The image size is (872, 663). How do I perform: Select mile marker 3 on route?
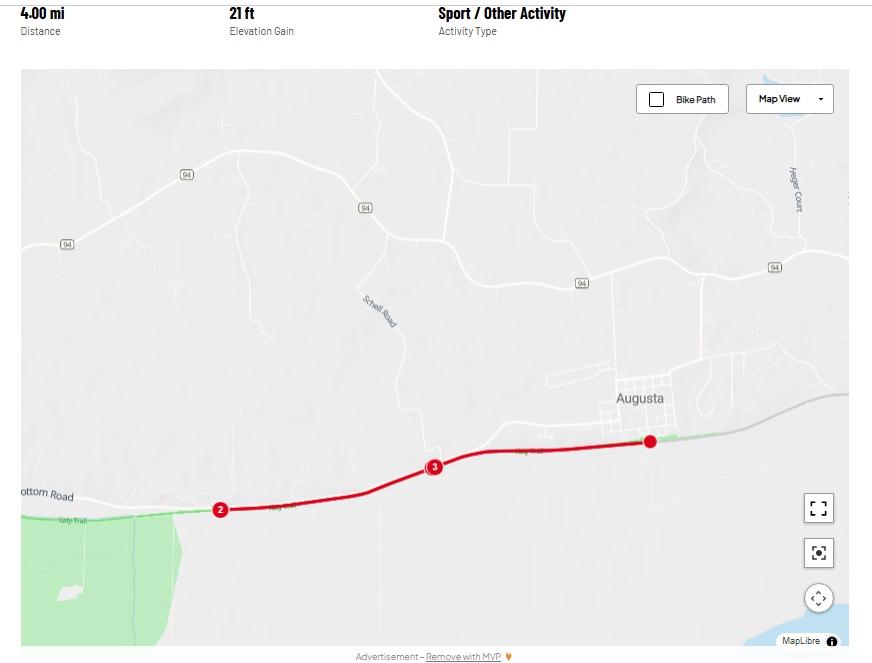click(x=434, y=467)
